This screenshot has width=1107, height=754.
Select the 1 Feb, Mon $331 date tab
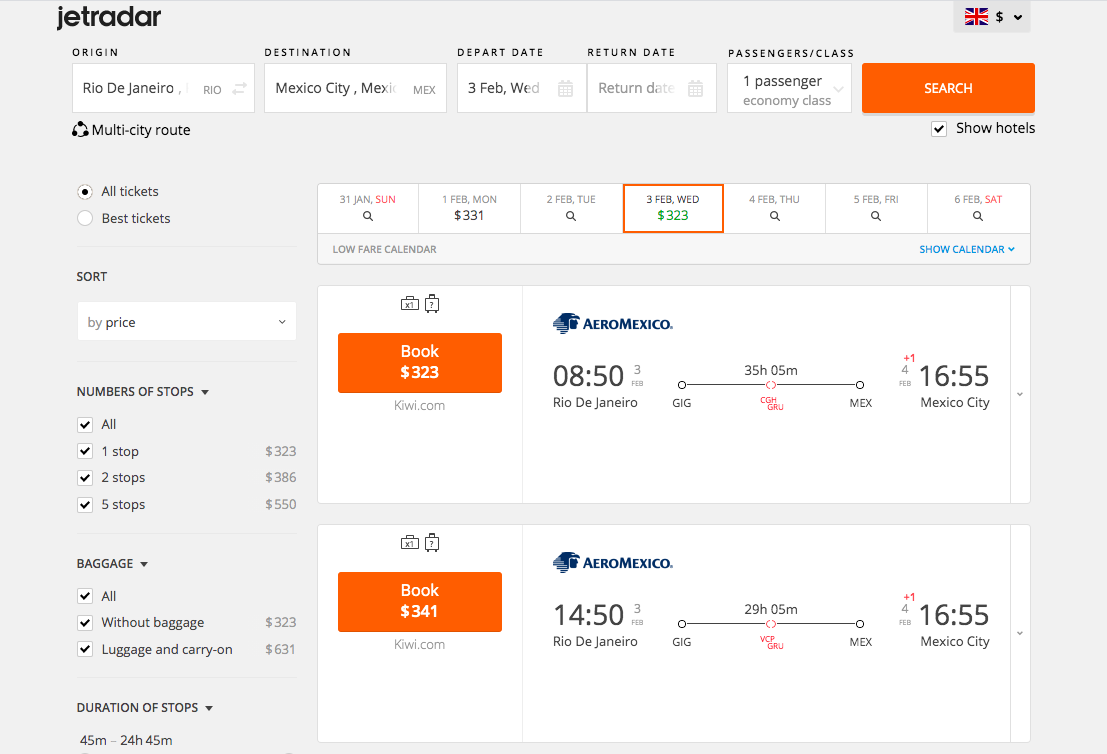(x=469, y=208)
